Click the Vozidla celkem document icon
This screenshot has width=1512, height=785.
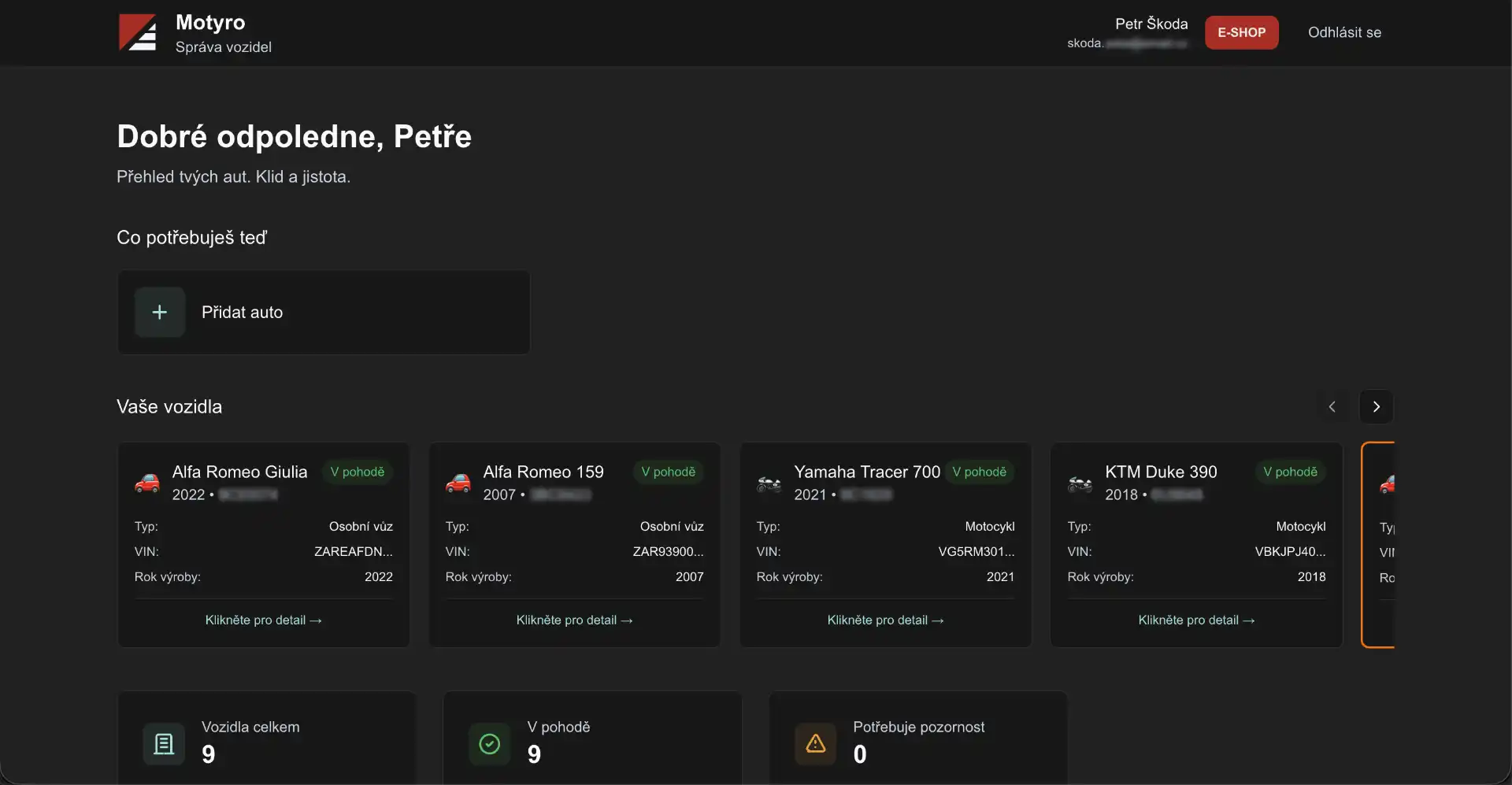click(164, 743)
